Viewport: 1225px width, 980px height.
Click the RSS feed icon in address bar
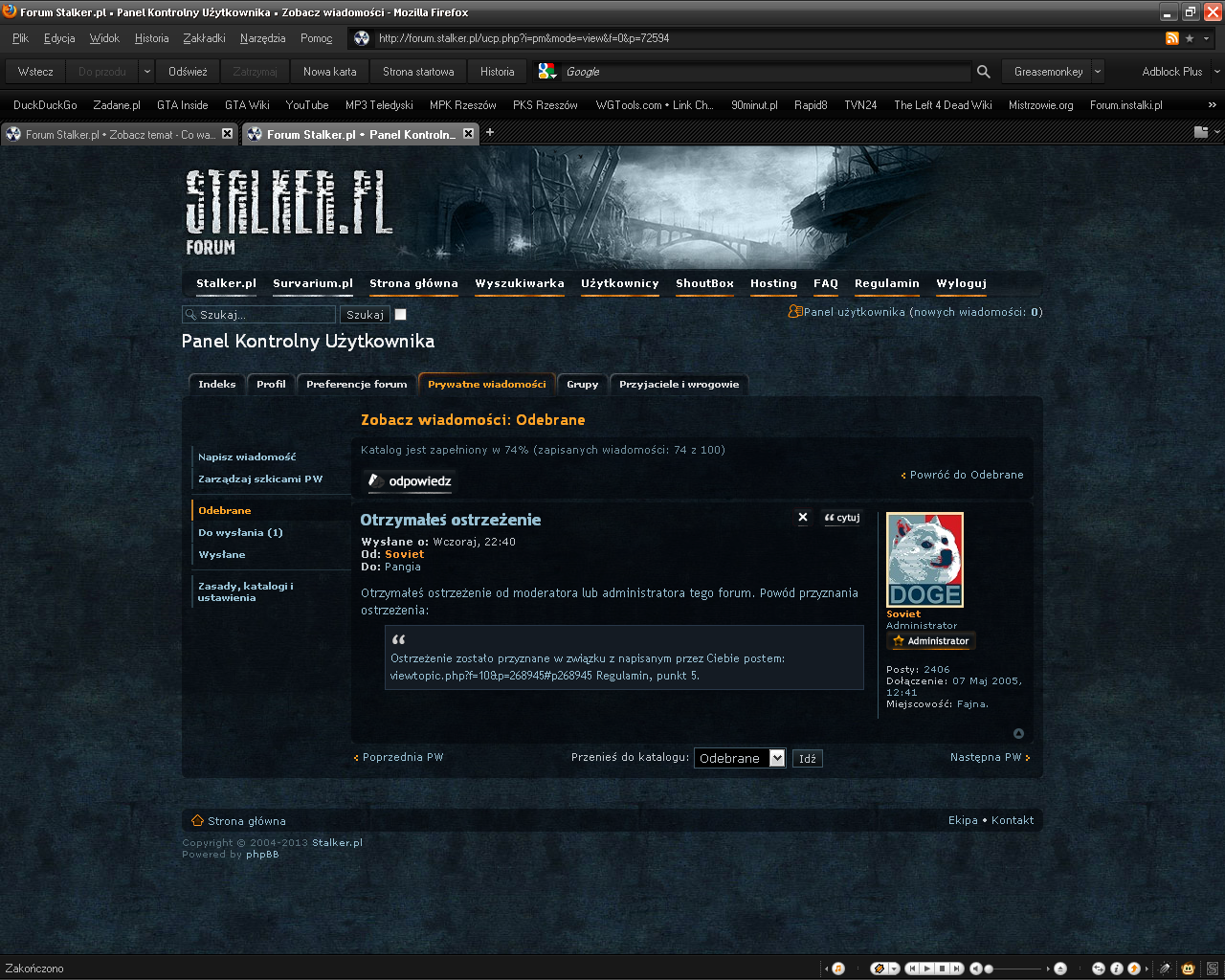tap(1171, 38)
